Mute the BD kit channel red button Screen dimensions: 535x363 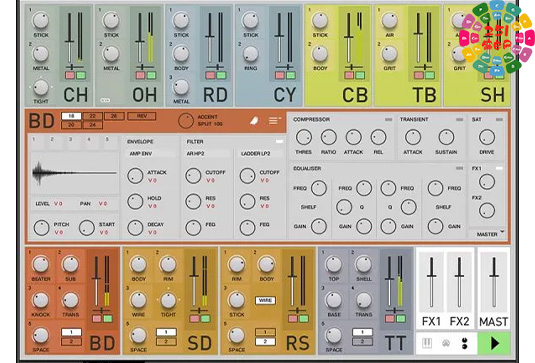(97, 319)
